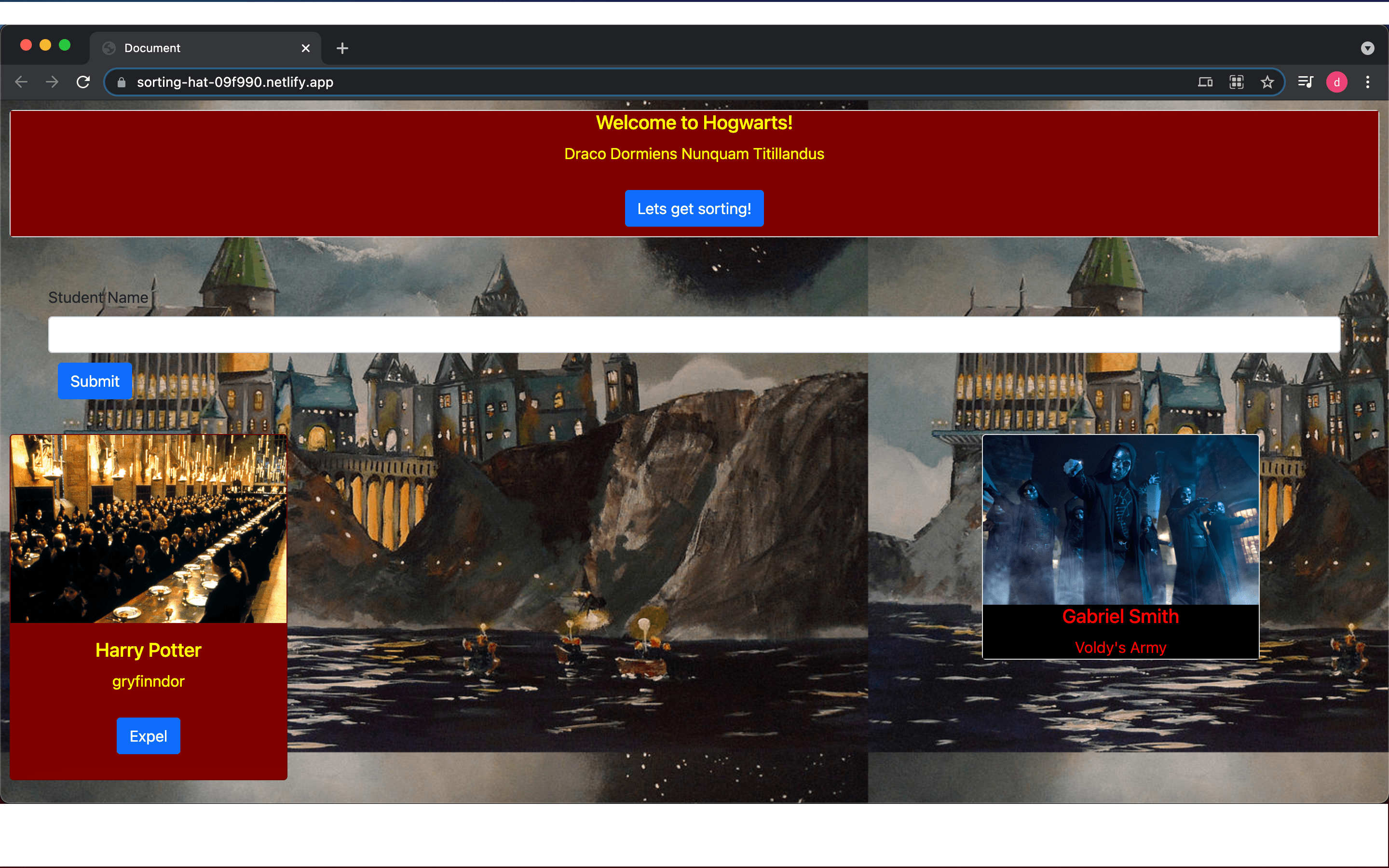This screenshot has height=868, width=1389.
Task: Expel Harry Potter from Hogwarts
Action: click(148, 735)
